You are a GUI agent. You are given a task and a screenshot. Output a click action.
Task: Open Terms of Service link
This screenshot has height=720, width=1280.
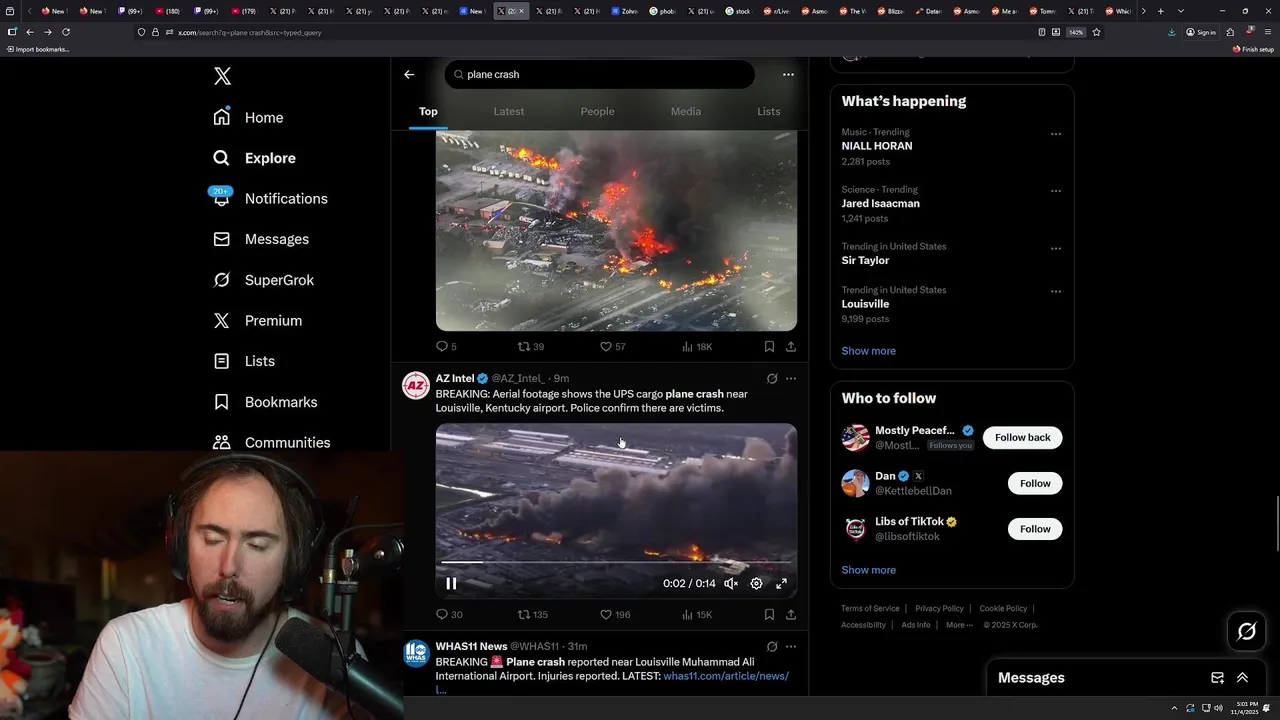(x=870, y=608)
